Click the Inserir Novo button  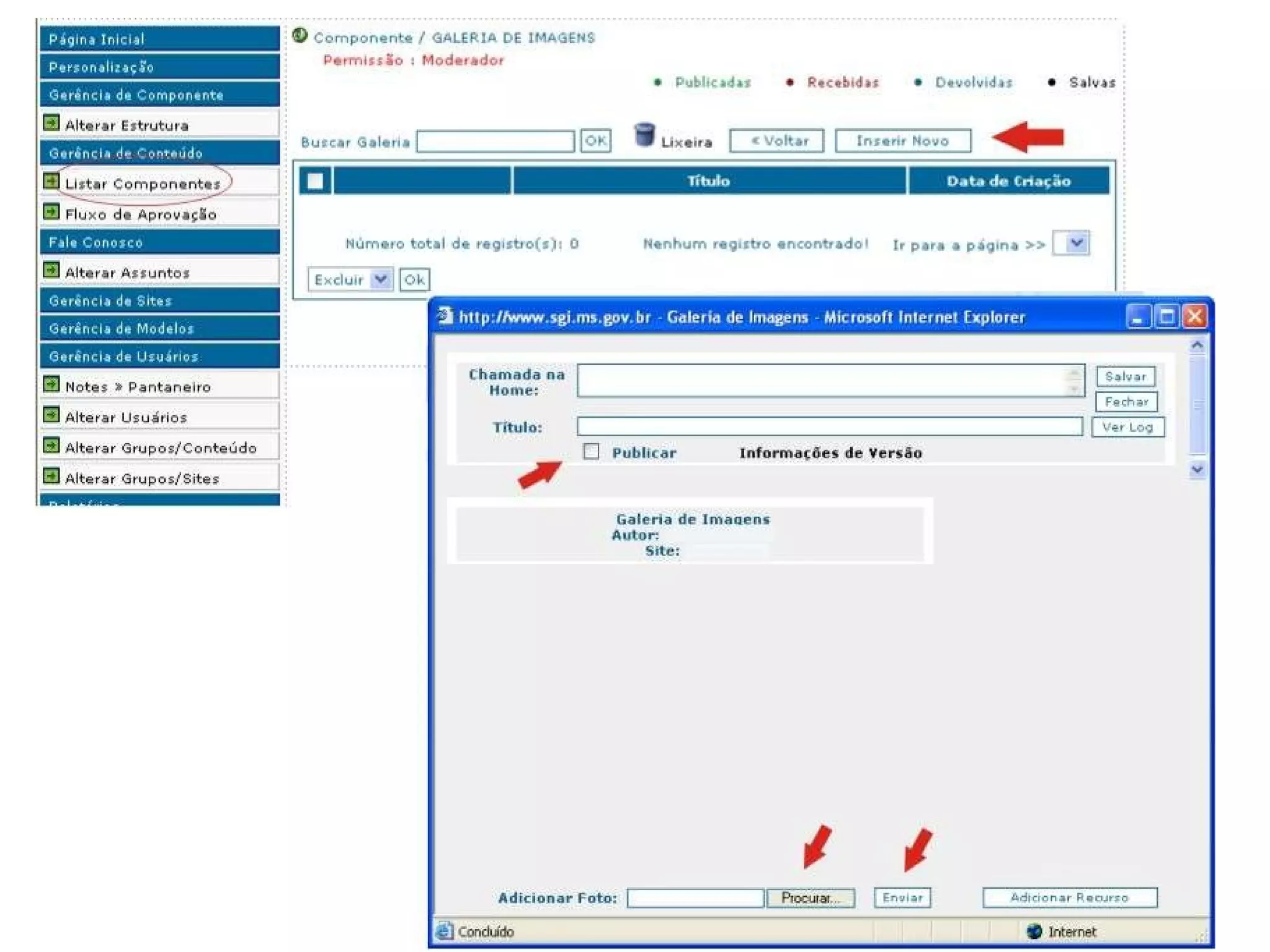click(902, 141)
